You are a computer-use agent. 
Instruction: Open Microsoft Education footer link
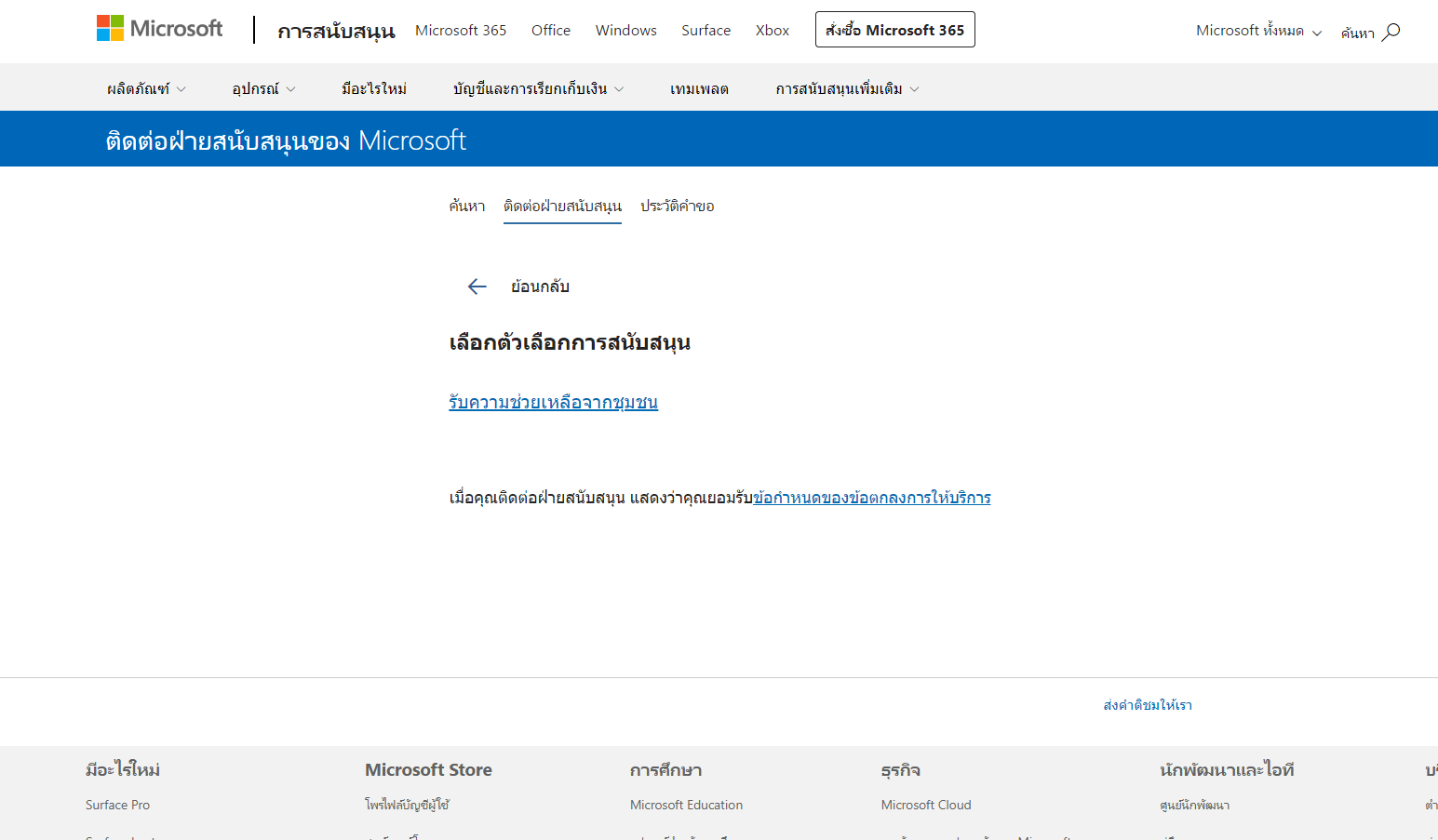click(686, 805)
